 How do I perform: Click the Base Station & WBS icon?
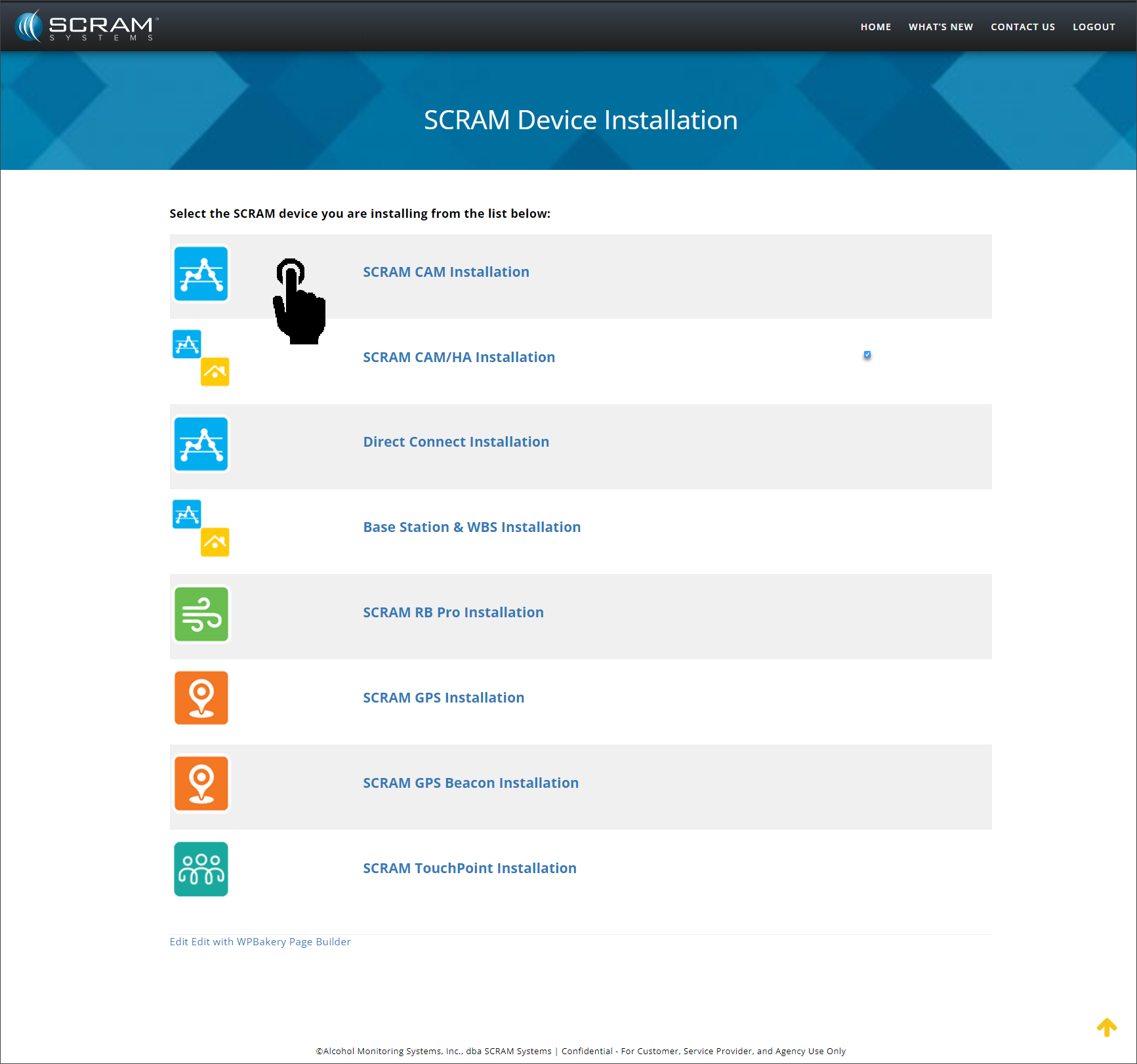[x=201, y=528]
